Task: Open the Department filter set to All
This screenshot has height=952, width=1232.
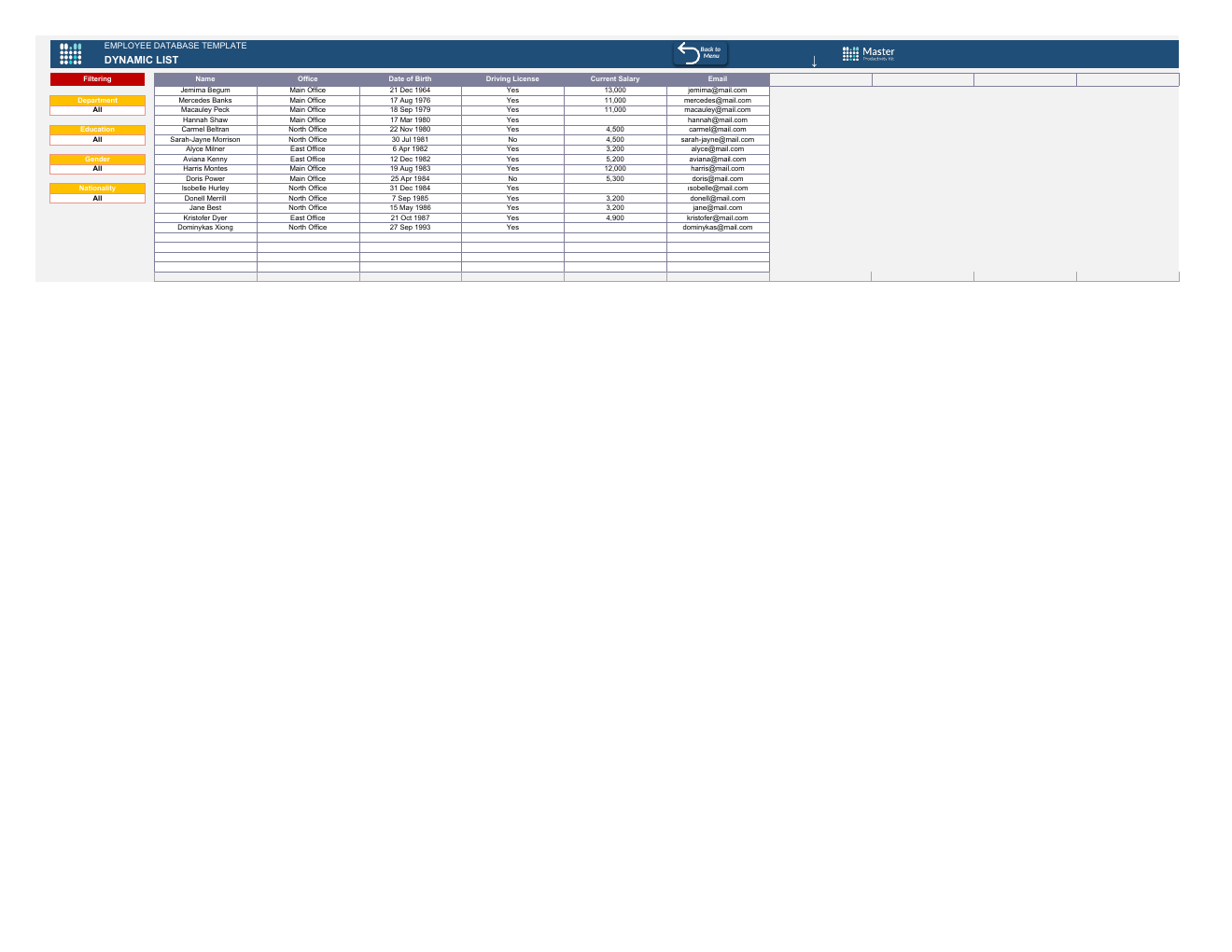Action: point(97,110)
